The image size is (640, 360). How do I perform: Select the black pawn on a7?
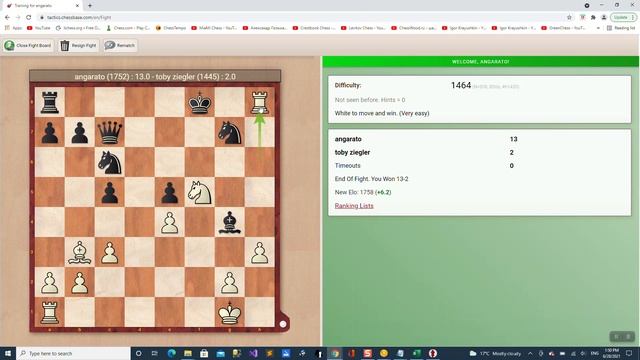click(x=49, y=132)
